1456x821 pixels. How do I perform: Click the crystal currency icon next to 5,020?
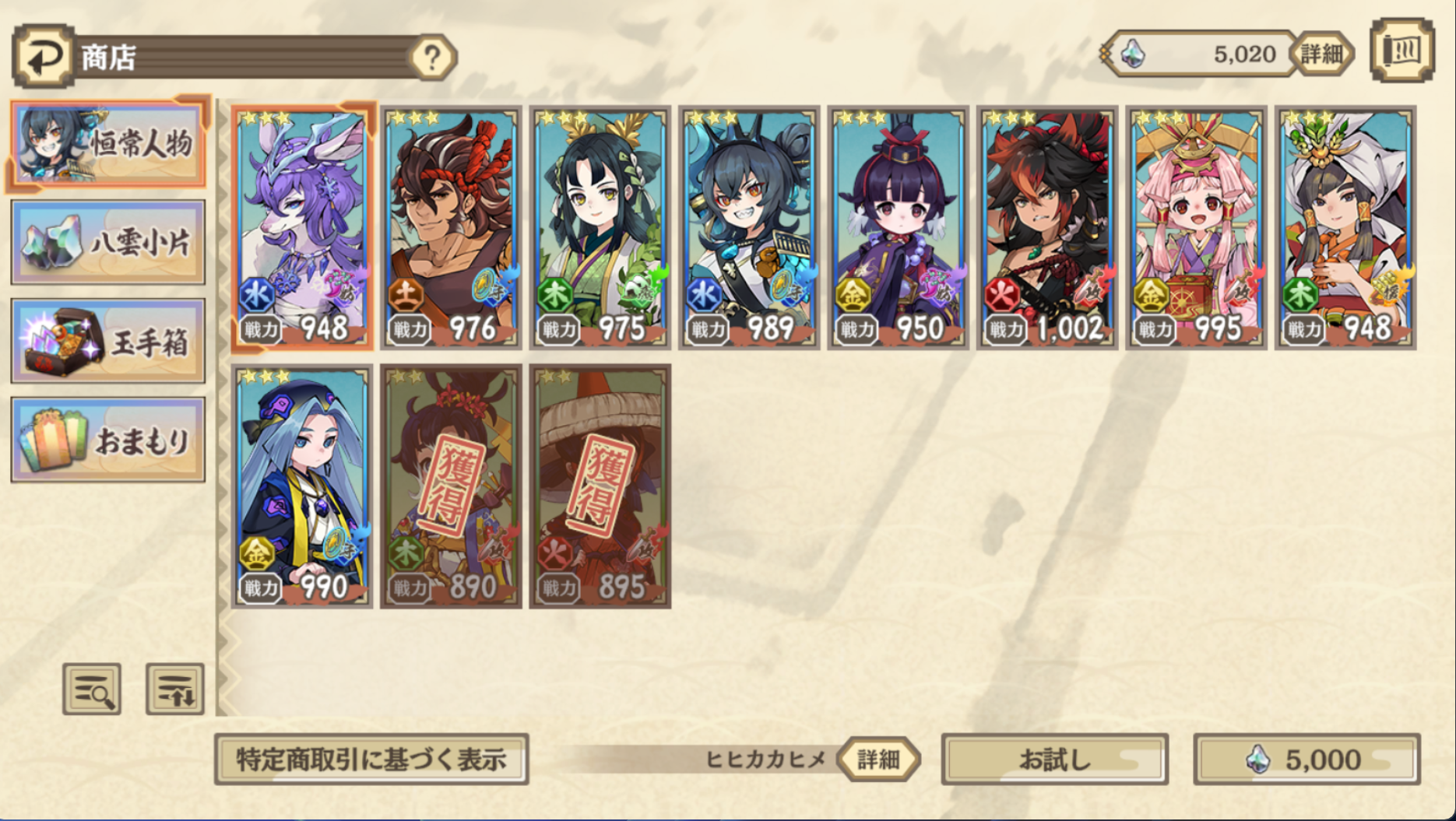(1133, 54)
